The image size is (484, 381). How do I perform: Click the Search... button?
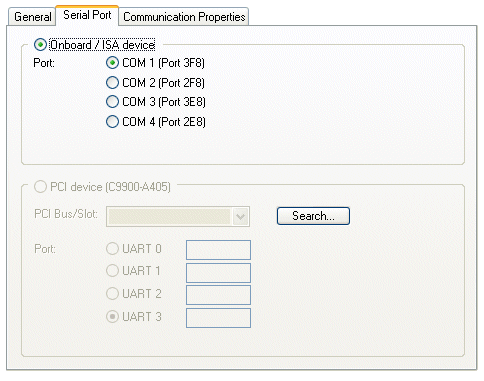tap(313, 216)
